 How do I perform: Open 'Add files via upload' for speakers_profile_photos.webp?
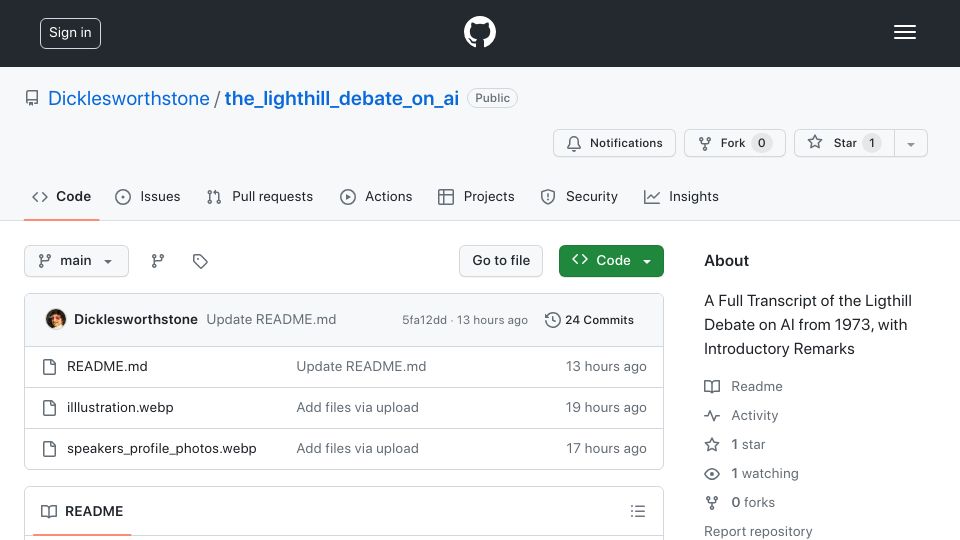coord(358,448)
